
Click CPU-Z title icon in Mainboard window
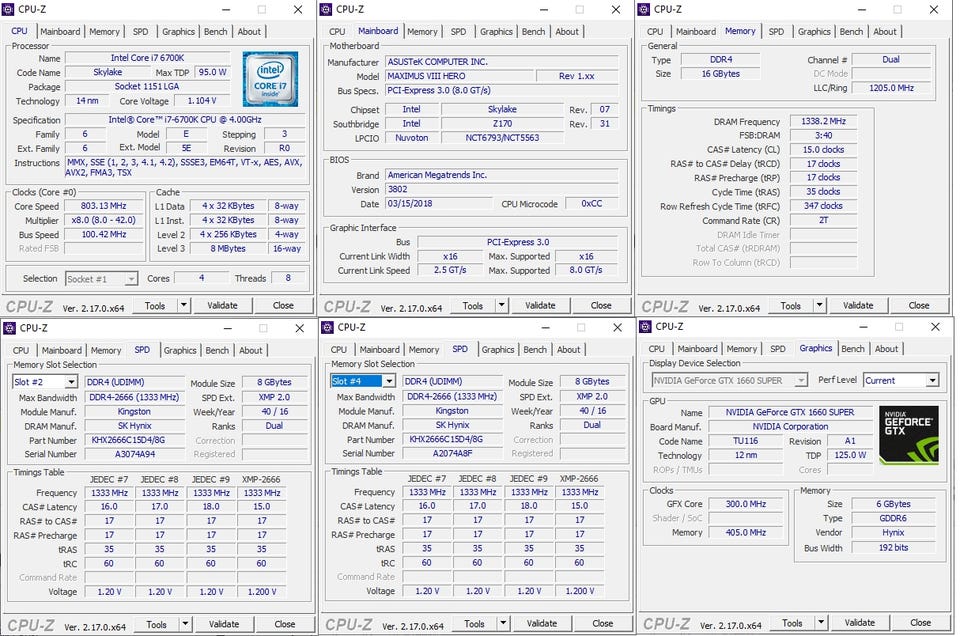[326, 9]
